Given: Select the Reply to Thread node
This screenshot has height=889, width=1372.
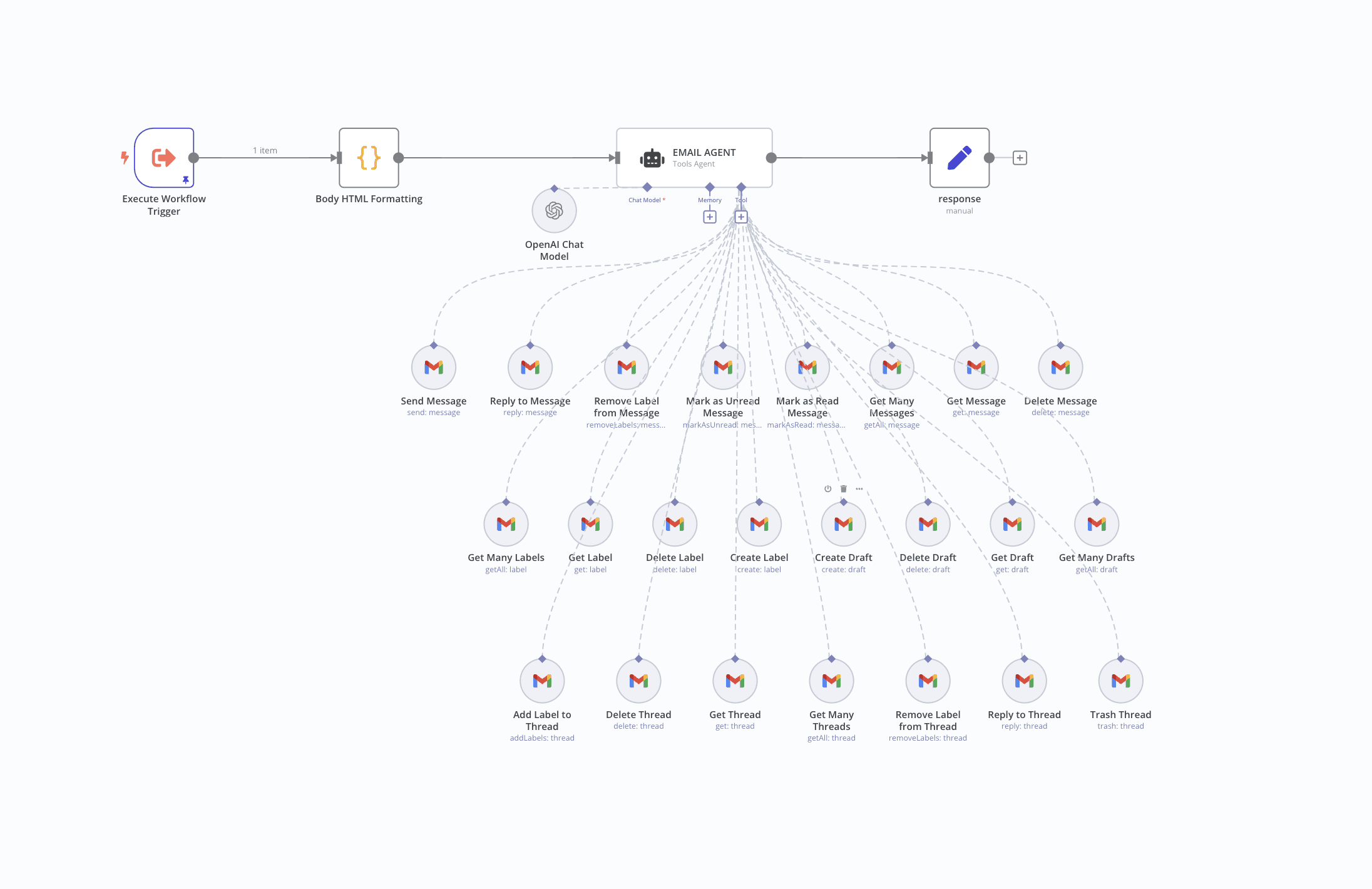Looking at the screenshot, I should click(x=1025, y=681).
